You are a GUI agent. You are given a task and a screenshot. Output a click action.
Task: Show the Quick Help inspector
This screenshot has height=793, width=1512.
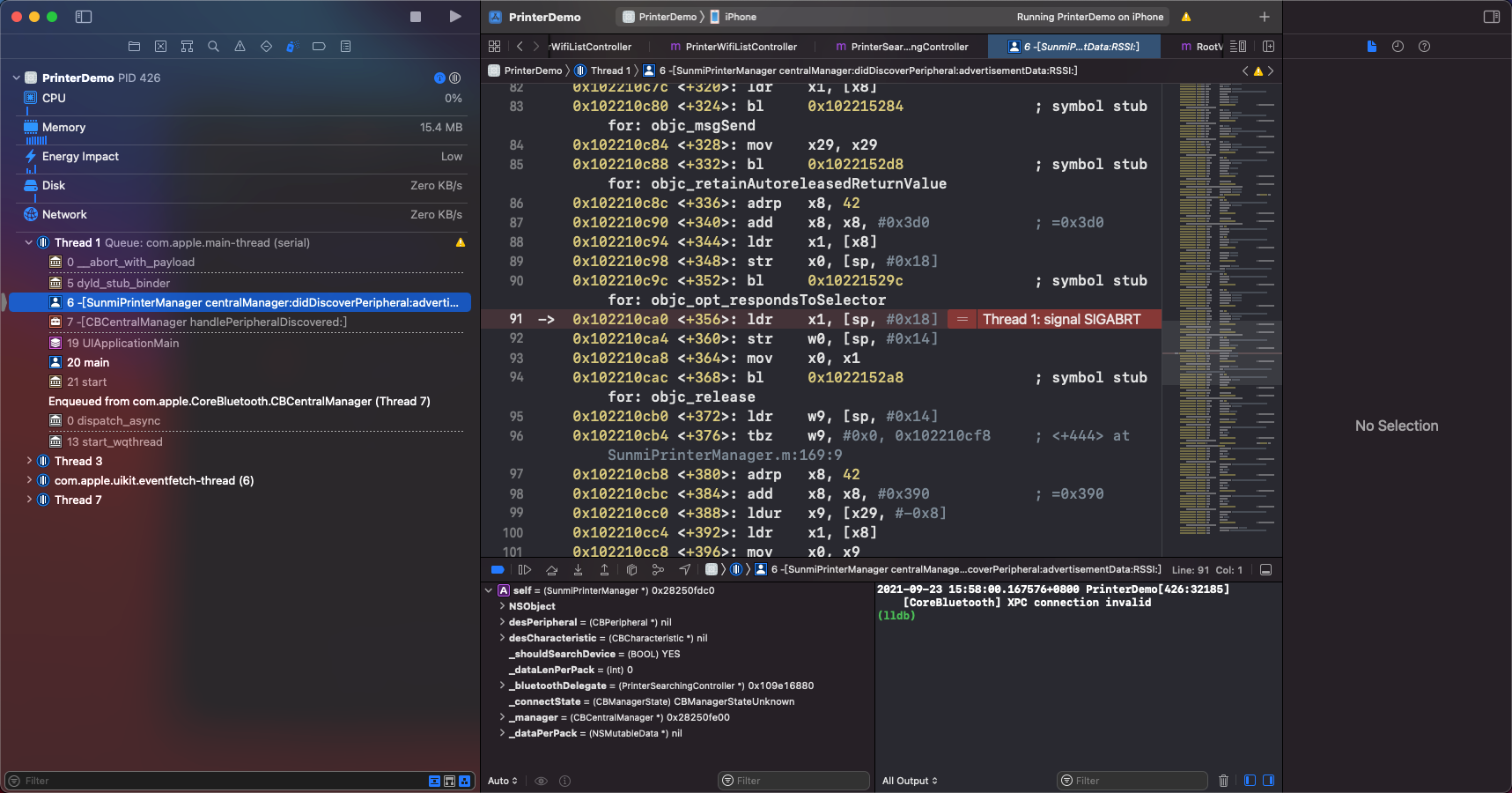[1424, 47]
